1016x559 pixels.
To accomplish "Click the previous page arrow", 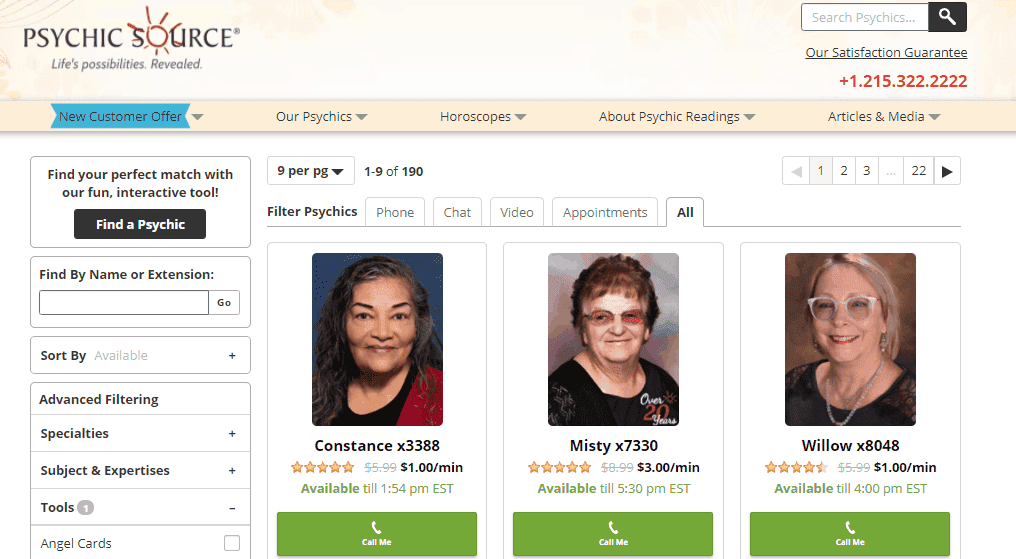I will [x=796, y=171].
